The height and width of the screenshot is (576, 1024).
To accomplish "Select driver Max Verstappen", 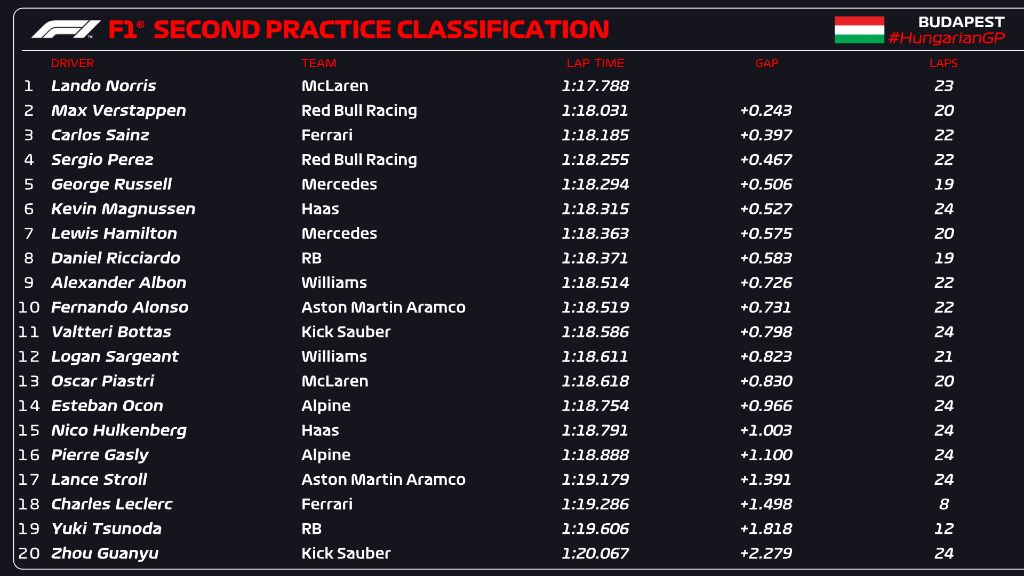I will click(x=118, y=110).
